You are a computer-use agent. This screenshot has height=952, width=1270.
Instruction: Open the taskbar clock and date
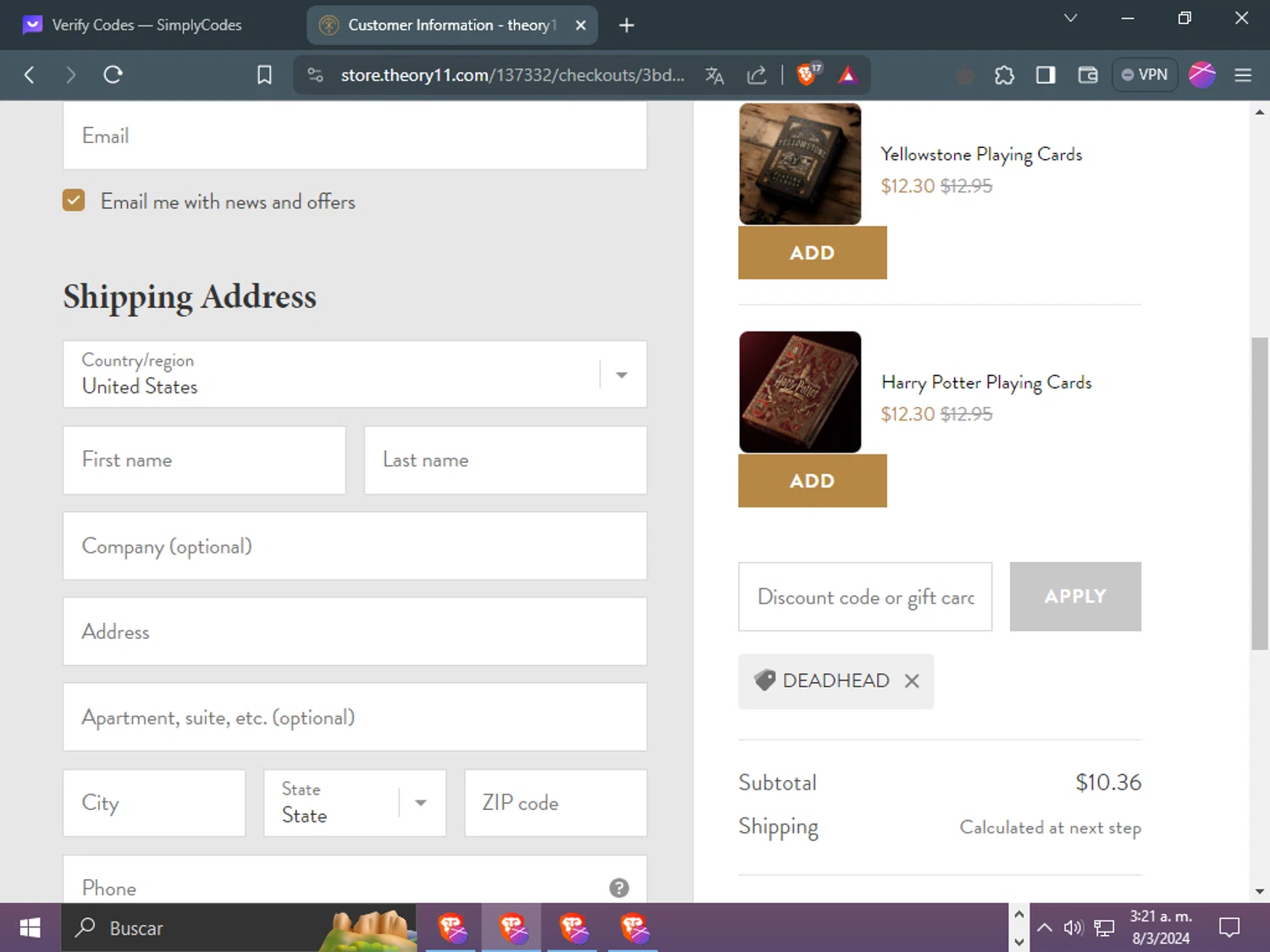(1161, 927)
